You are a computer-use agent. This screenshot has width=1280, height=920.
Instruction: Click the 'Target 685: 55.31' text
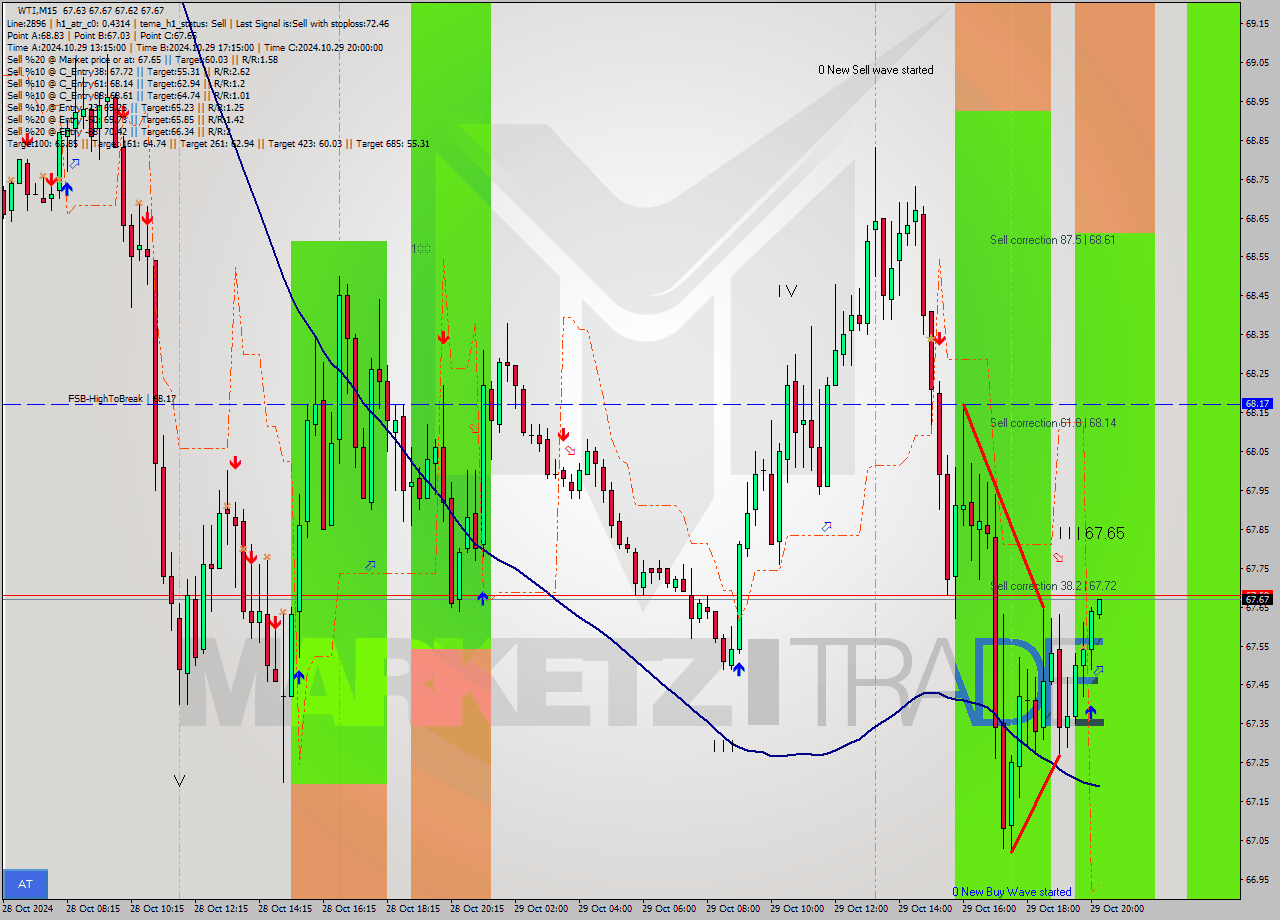tap(393, 144)
